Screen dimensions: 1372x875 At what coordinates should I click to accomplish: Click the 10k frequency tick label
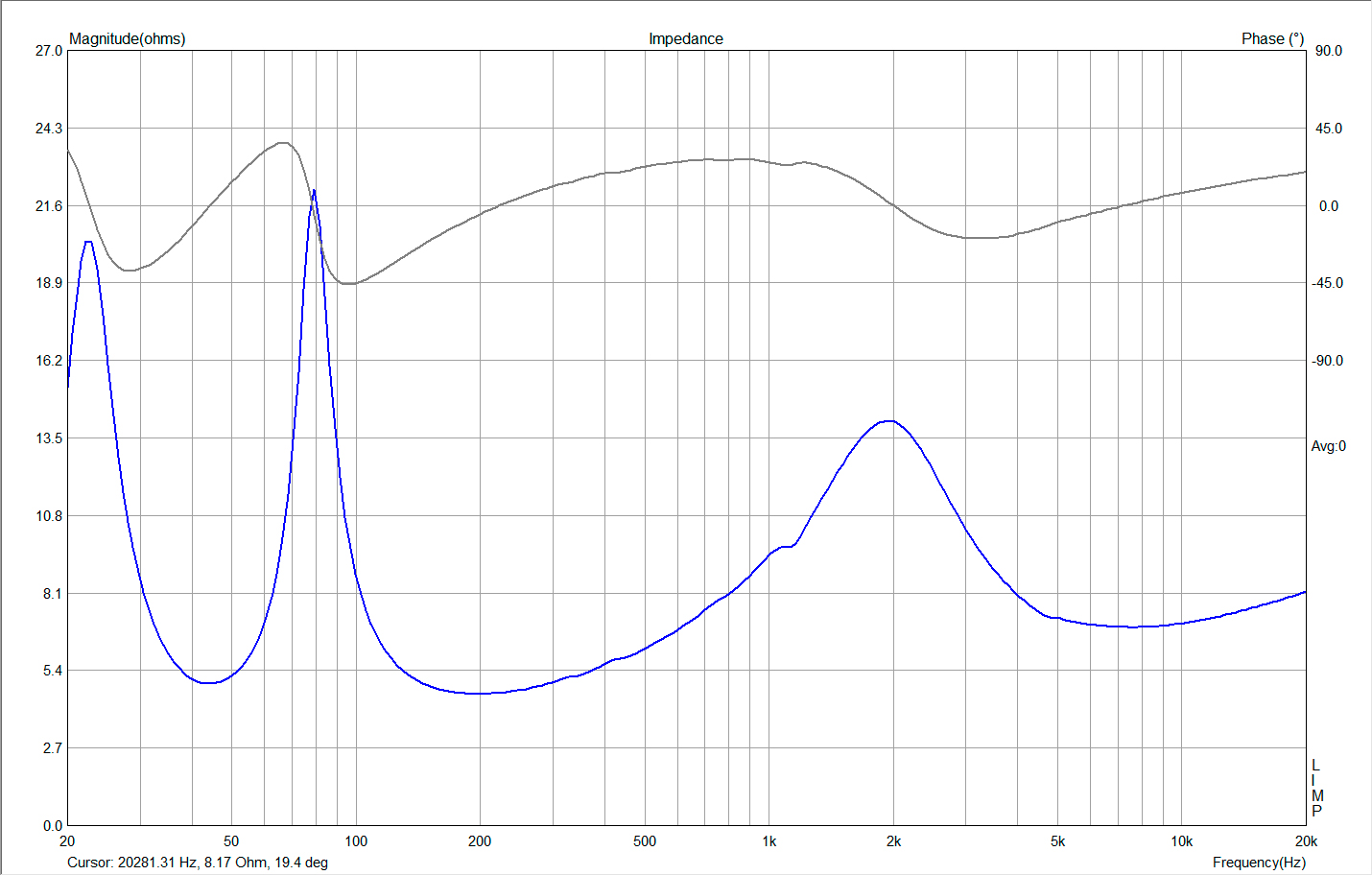1181,841
